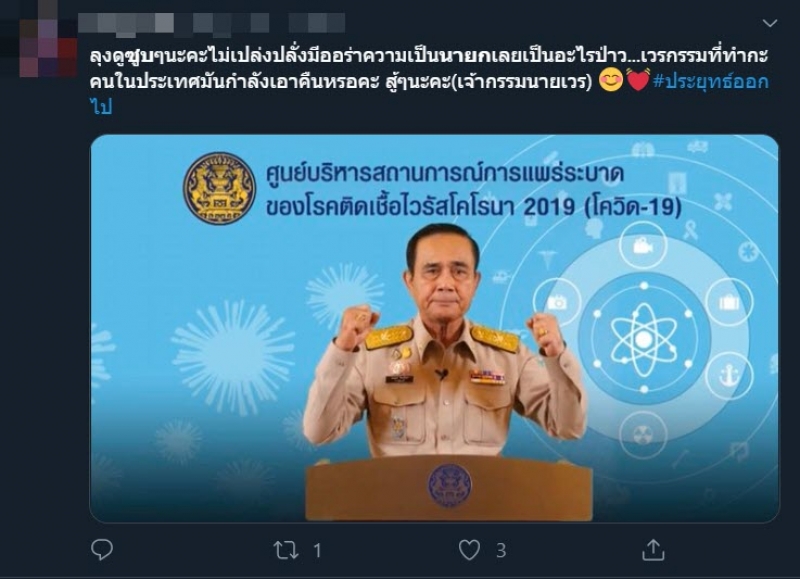800x579 pixels.
Task: Retweet using the arrows icon
Action: click(286, 550)
